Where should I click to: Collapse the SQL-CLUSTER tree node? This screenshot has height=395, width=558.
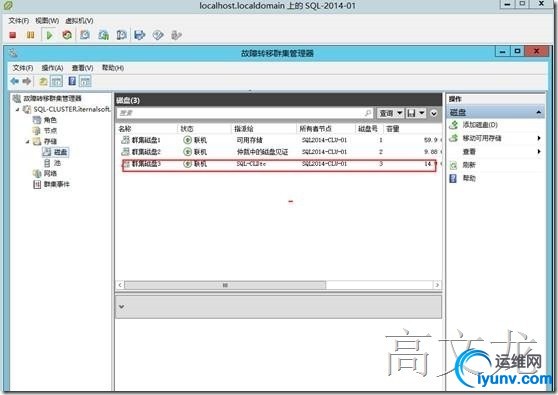click(x=18, y=109)
